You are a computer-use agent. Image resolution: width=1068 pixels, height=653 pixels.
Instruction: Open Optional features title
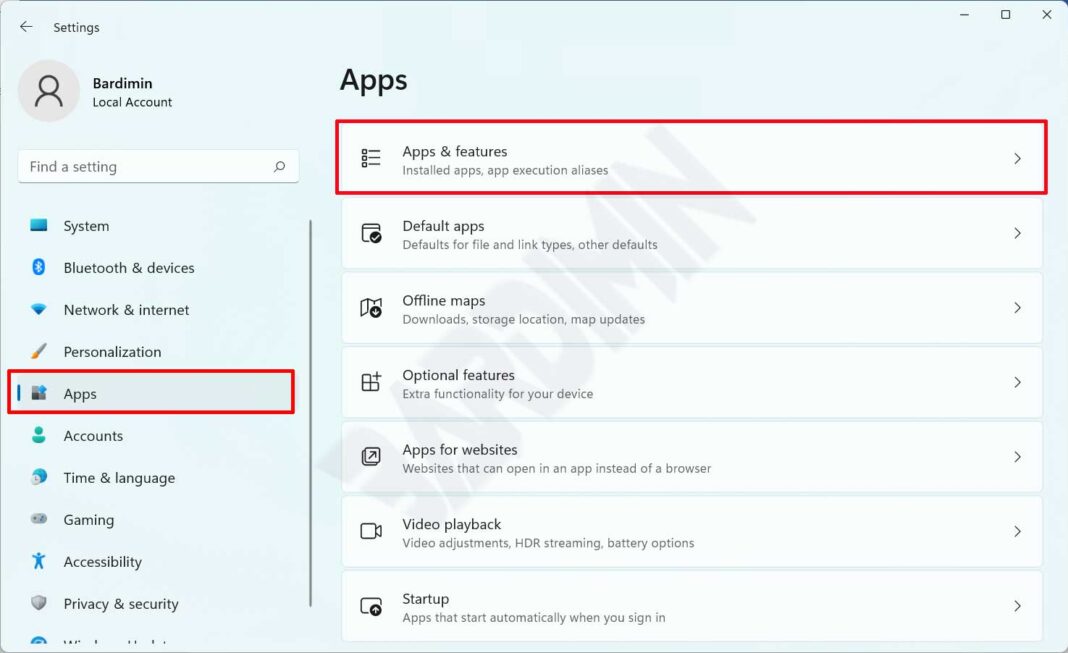point(458,375)
